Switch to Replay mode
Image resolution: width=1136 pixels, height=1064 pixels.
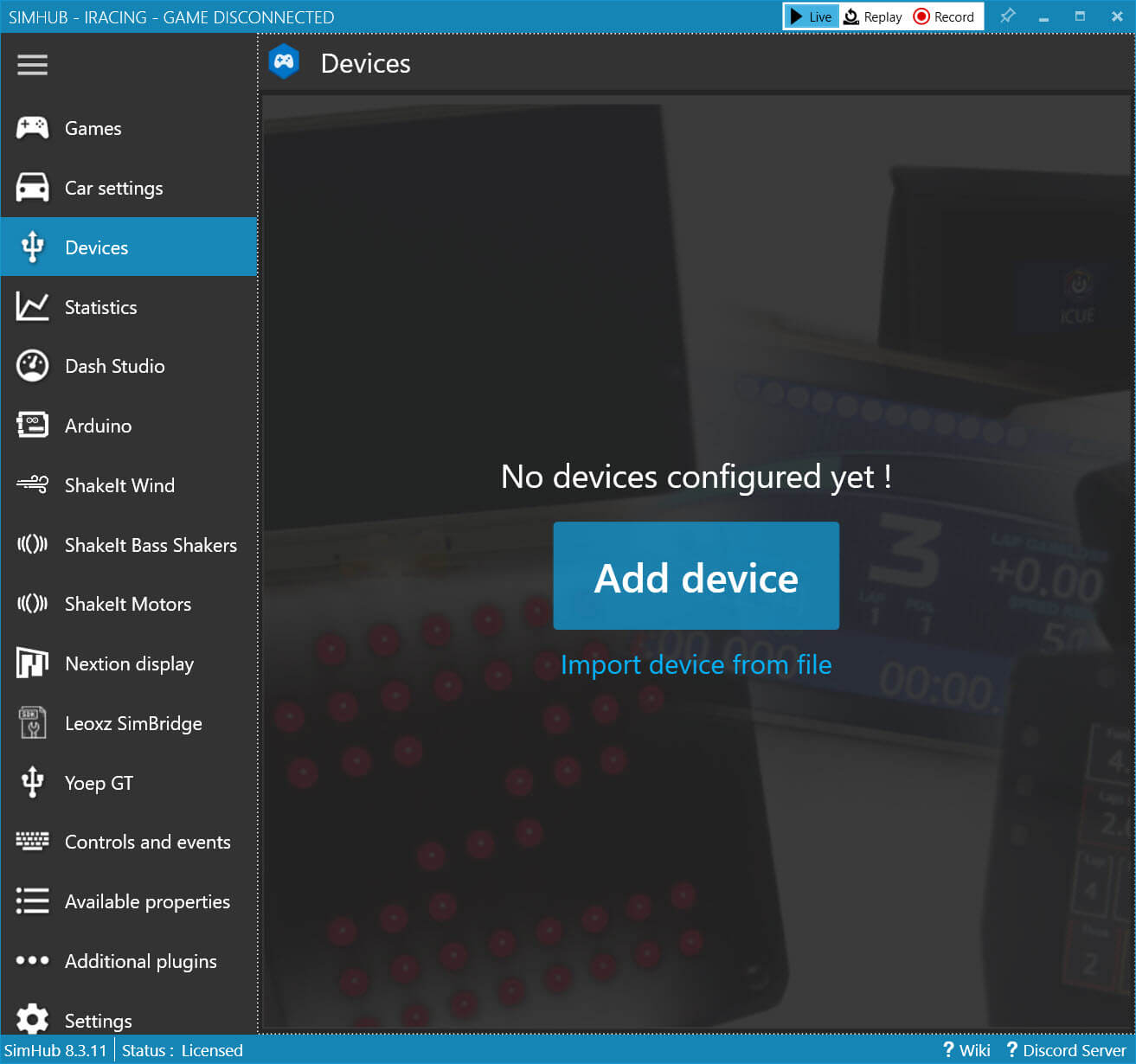[873, 16]
